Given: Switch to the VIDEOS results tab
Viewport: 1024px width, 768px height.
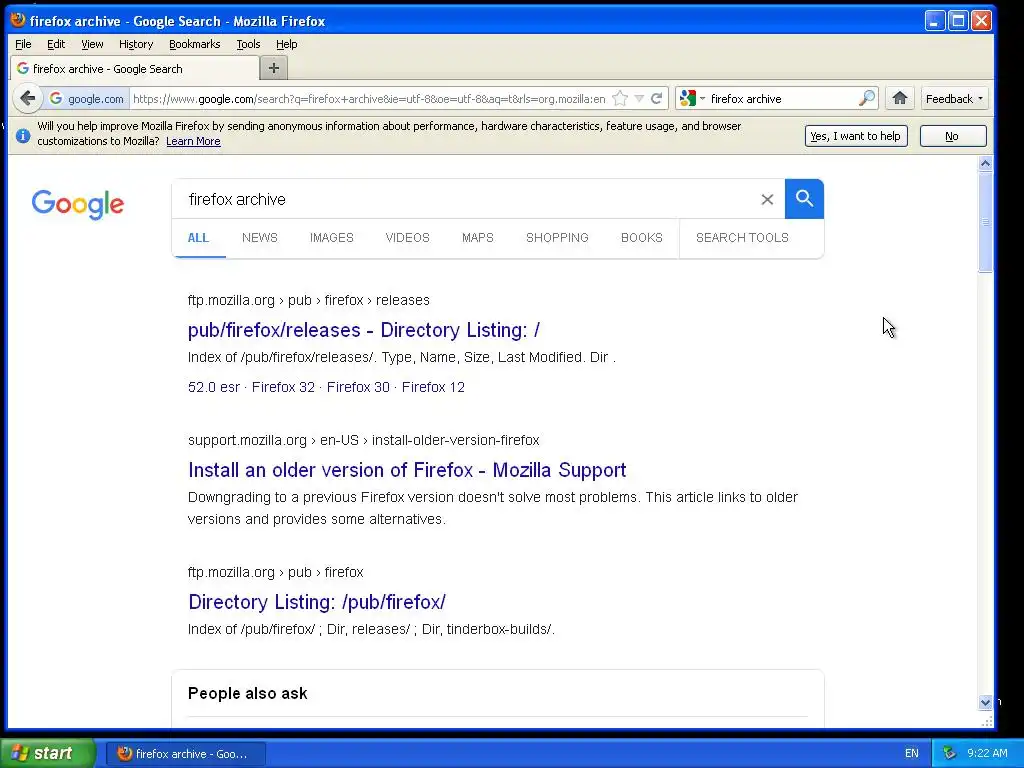Looking at the screenshot, I should pyautogui.click(x=408, y=238).
